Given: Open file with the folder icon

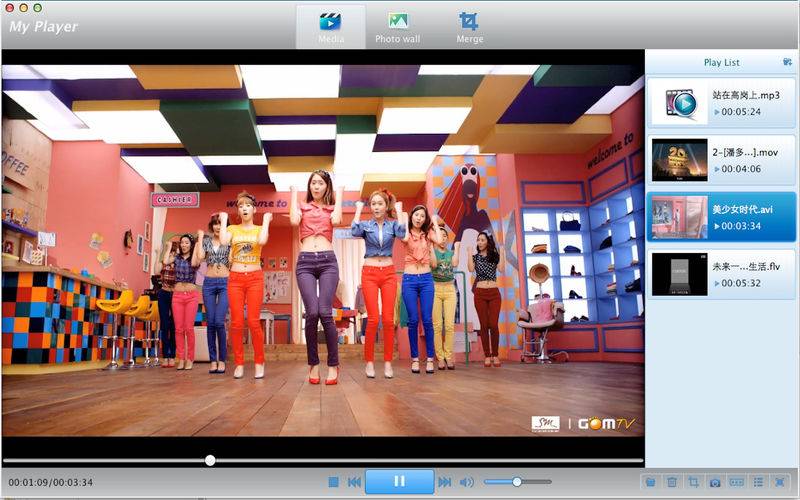Looking at the screenshot, I should 651,482.
